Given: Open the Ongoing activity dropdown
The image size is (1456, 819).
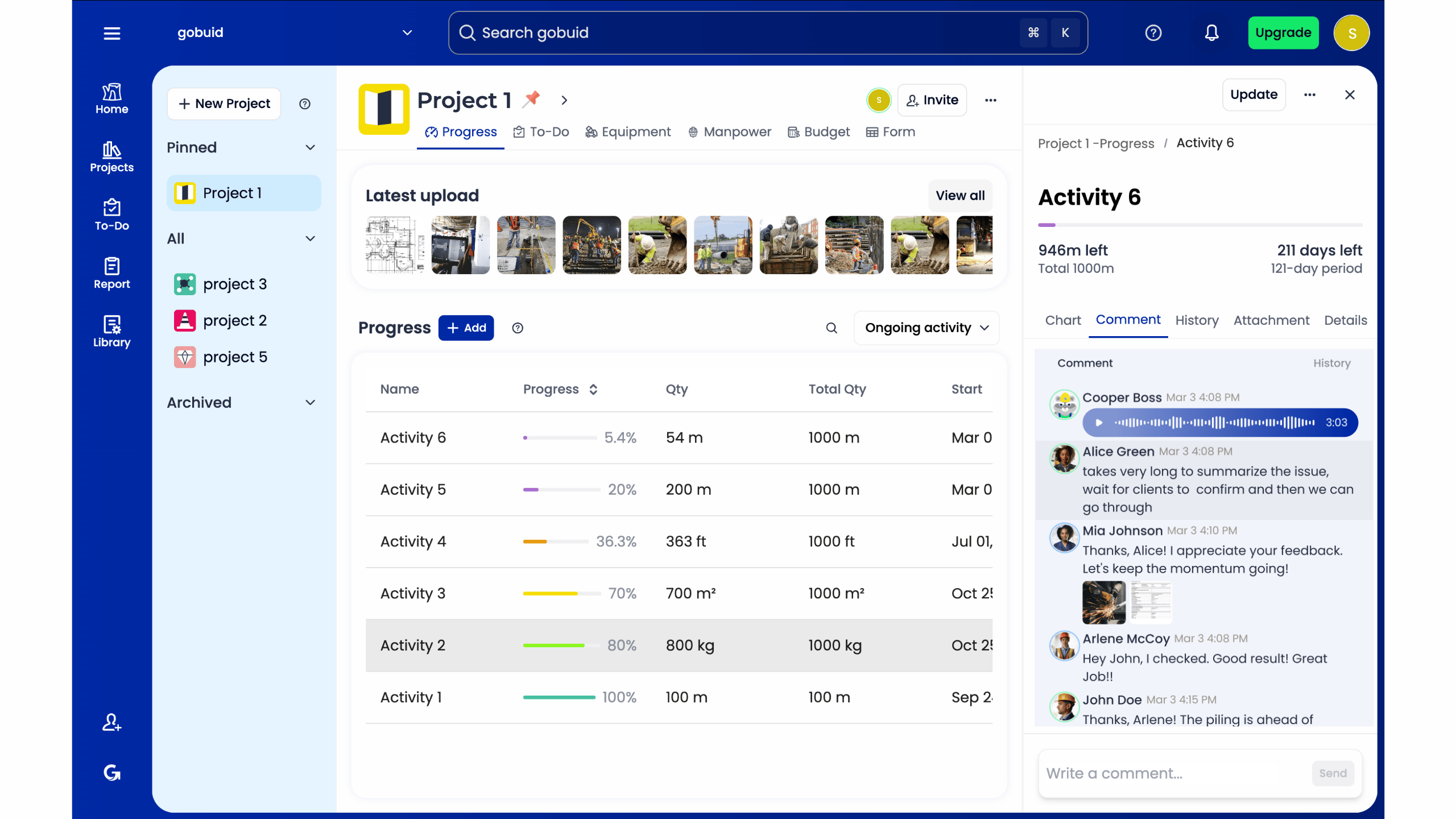Looking at the screenshot, I should click(x=926, y=328).
